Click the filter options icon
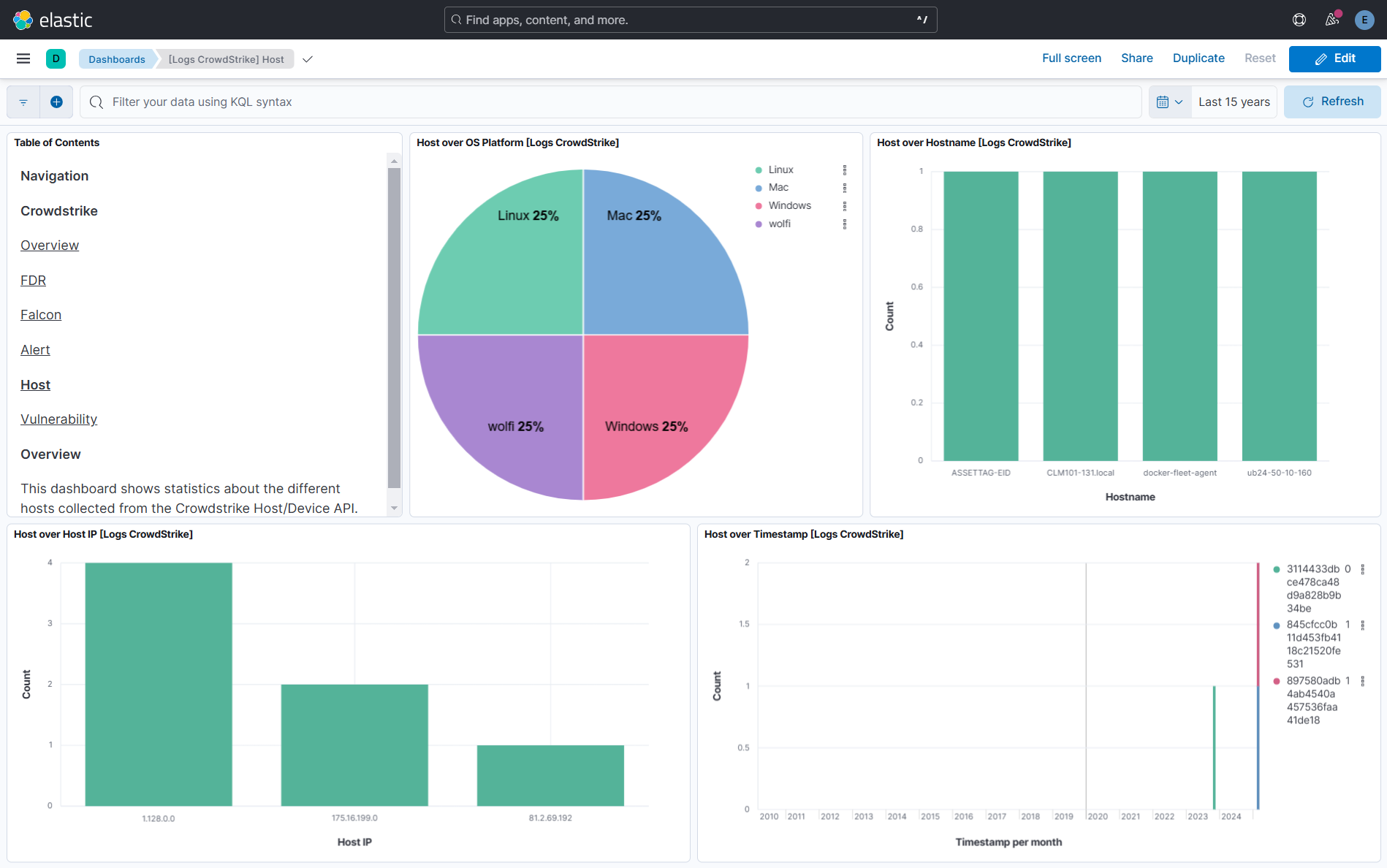Viewport: 1387px width, 868px height. [x=23, y=102]
